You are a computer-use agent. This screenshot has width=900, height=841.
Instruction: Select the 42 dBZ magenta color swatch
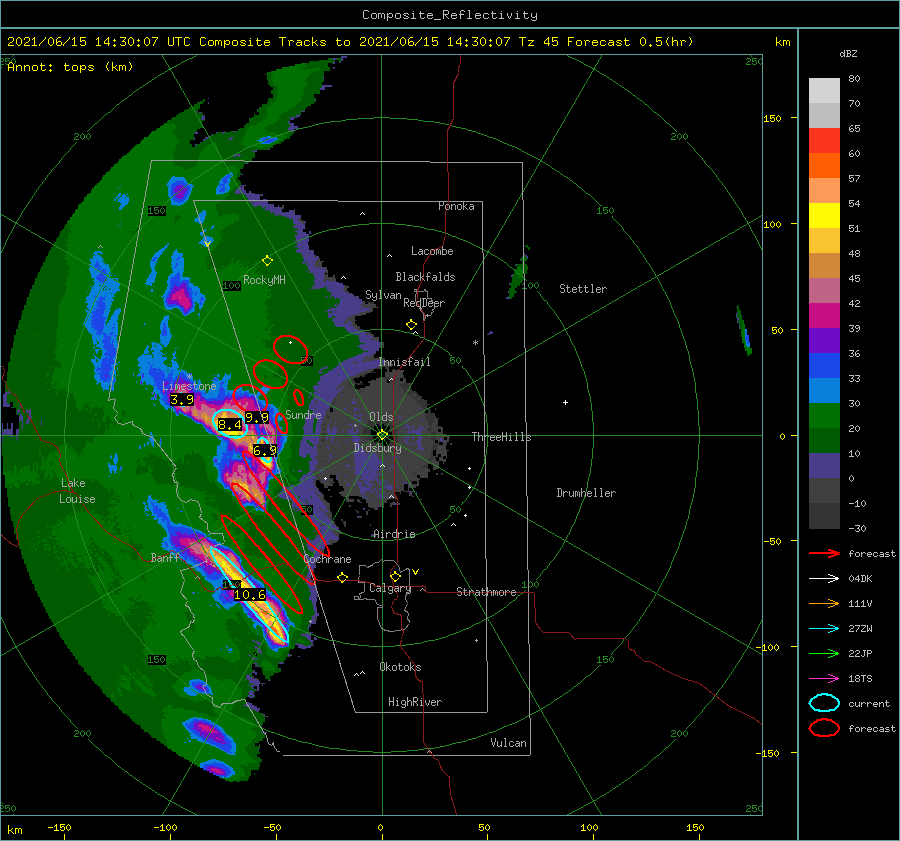point(824,315)
